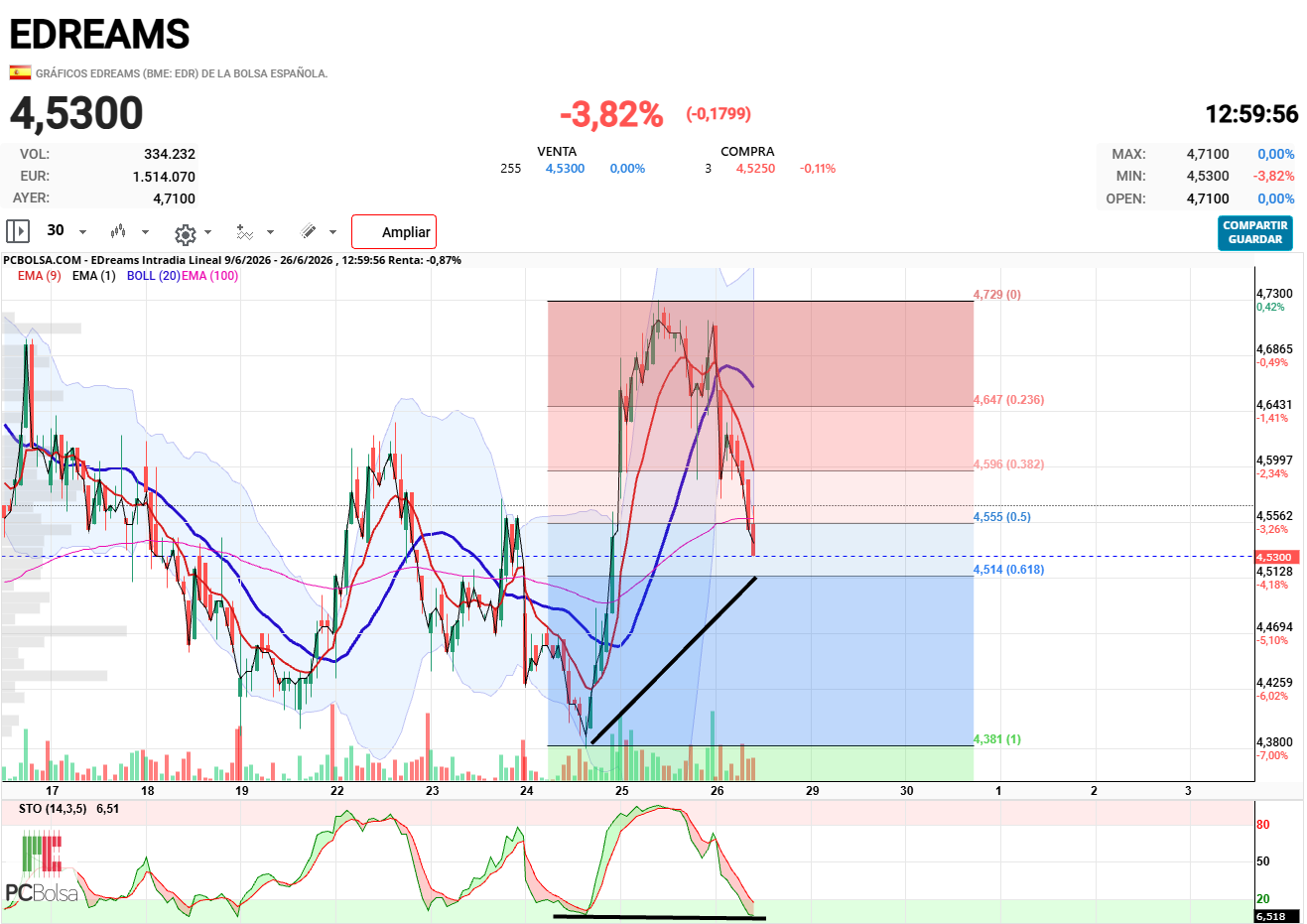Click the add indicator line icon
The height and width of the screenshot is (924, 1307).
click(x=244, y=232)
